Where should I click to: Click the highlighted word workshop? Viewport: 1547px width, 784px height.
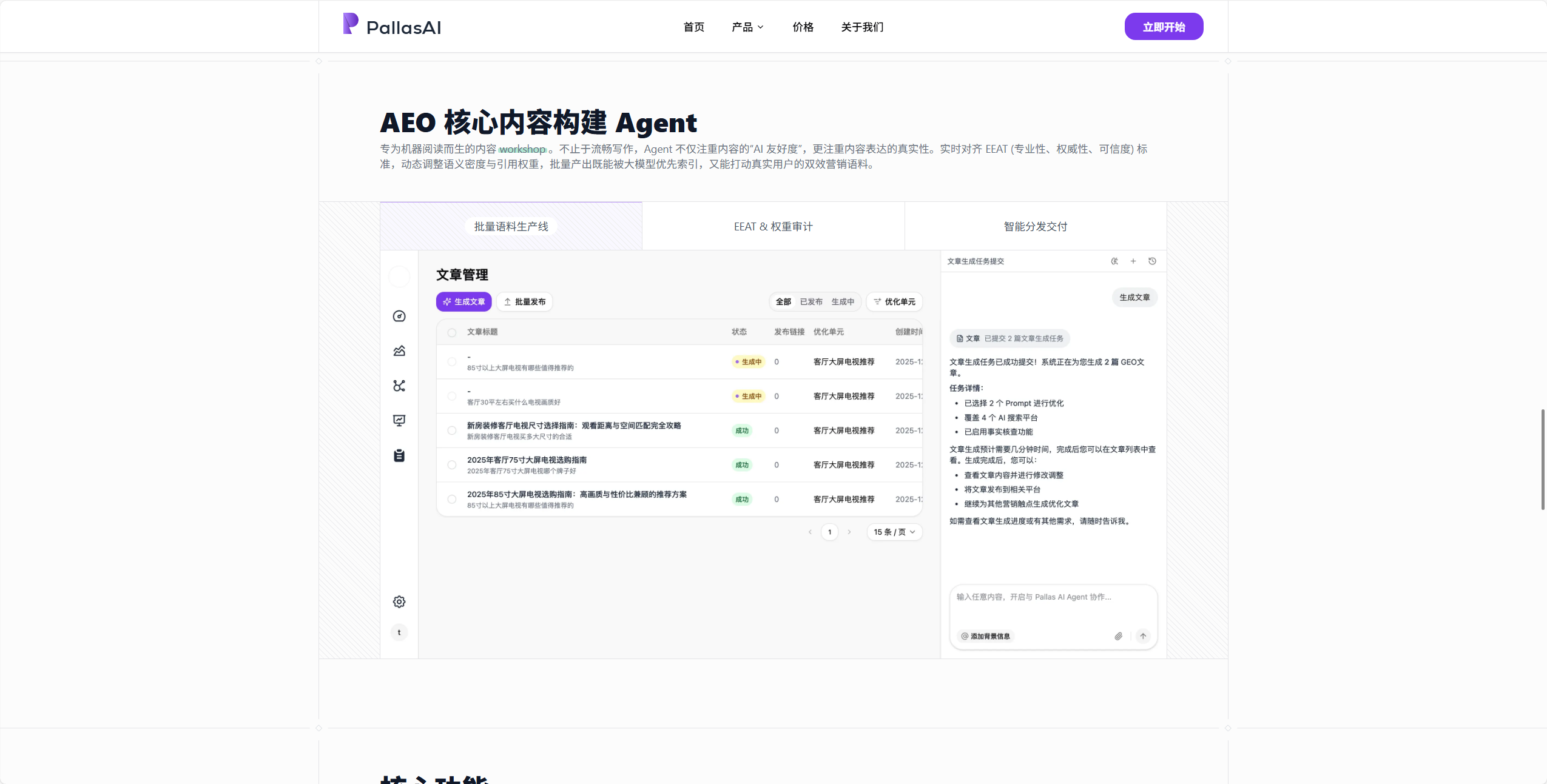[522, 149]
